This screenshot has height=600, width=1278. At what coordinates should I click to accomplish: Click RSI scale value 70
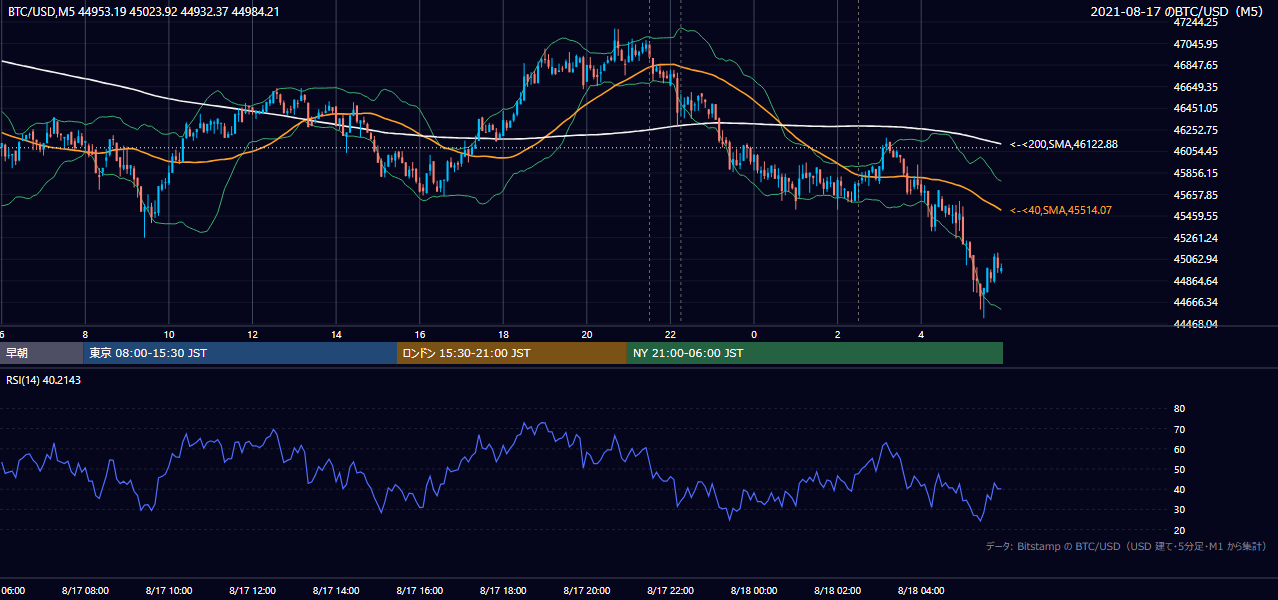click(x=1179, y=429)
